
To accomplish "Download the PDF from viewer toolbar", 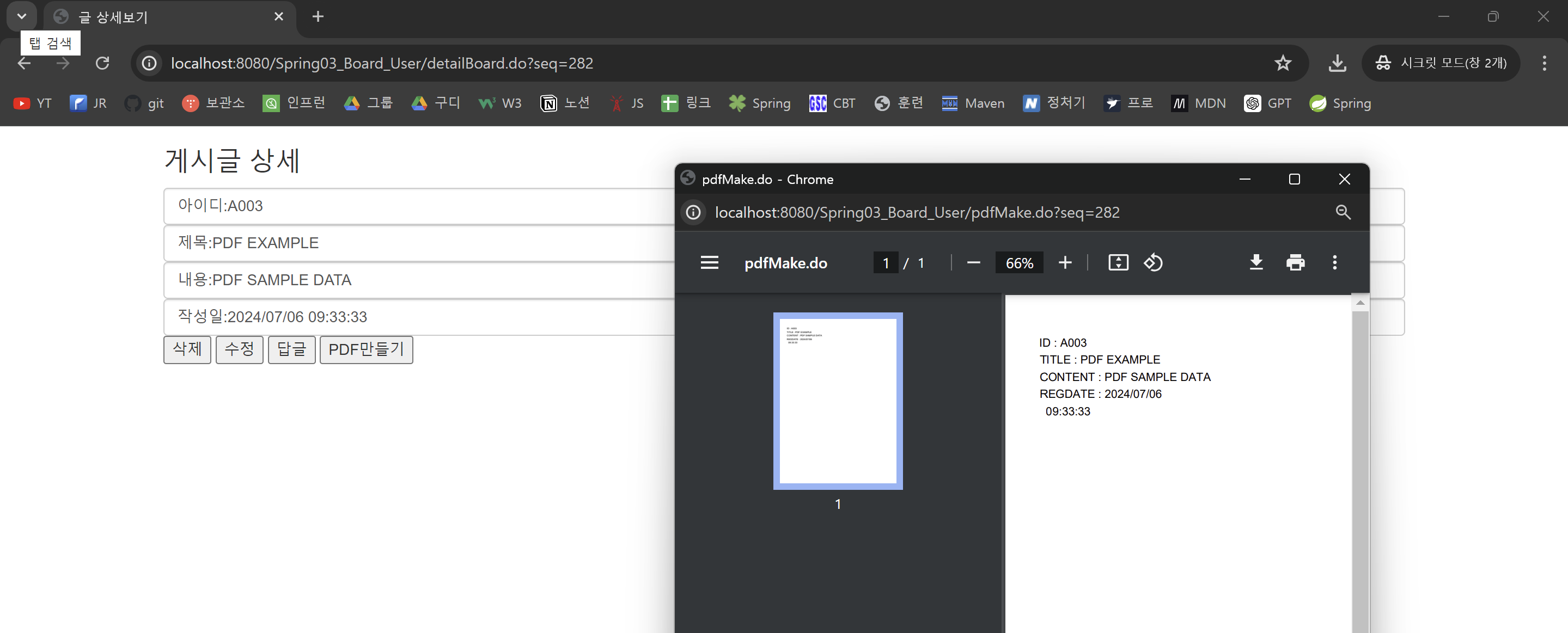I will pos(1256,263).
